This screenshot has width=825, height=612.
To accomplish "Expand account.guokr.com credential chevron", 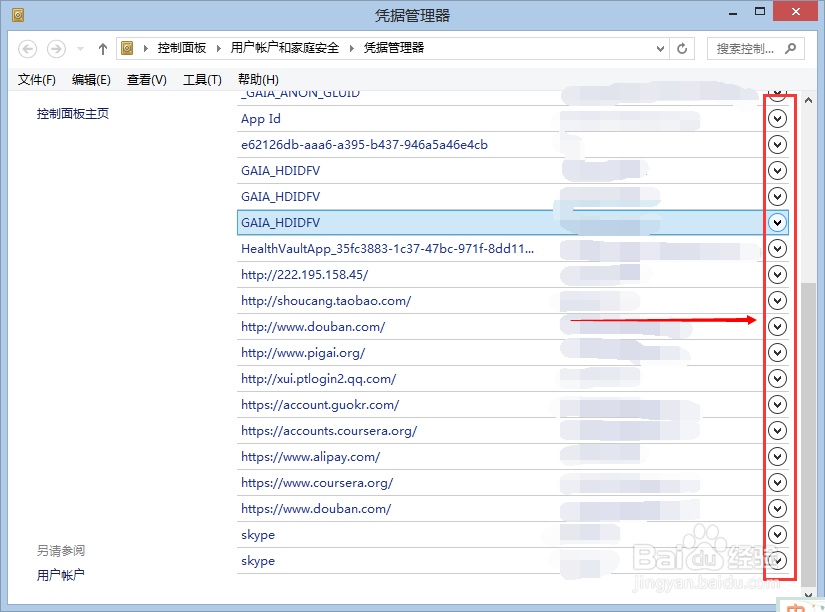I will (x=777, y=404).
